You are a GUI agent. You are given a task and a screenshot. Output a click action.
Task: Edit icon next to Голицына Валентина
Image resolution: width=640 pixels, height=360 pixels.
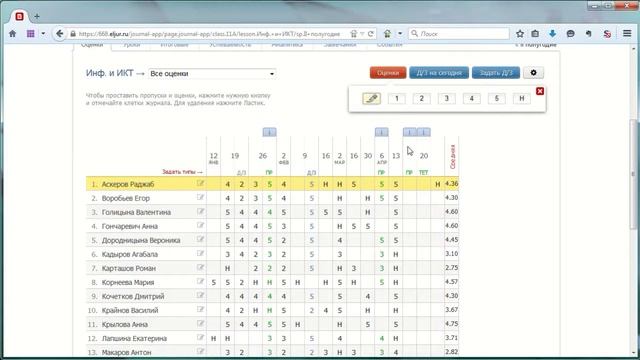point(200,211)
